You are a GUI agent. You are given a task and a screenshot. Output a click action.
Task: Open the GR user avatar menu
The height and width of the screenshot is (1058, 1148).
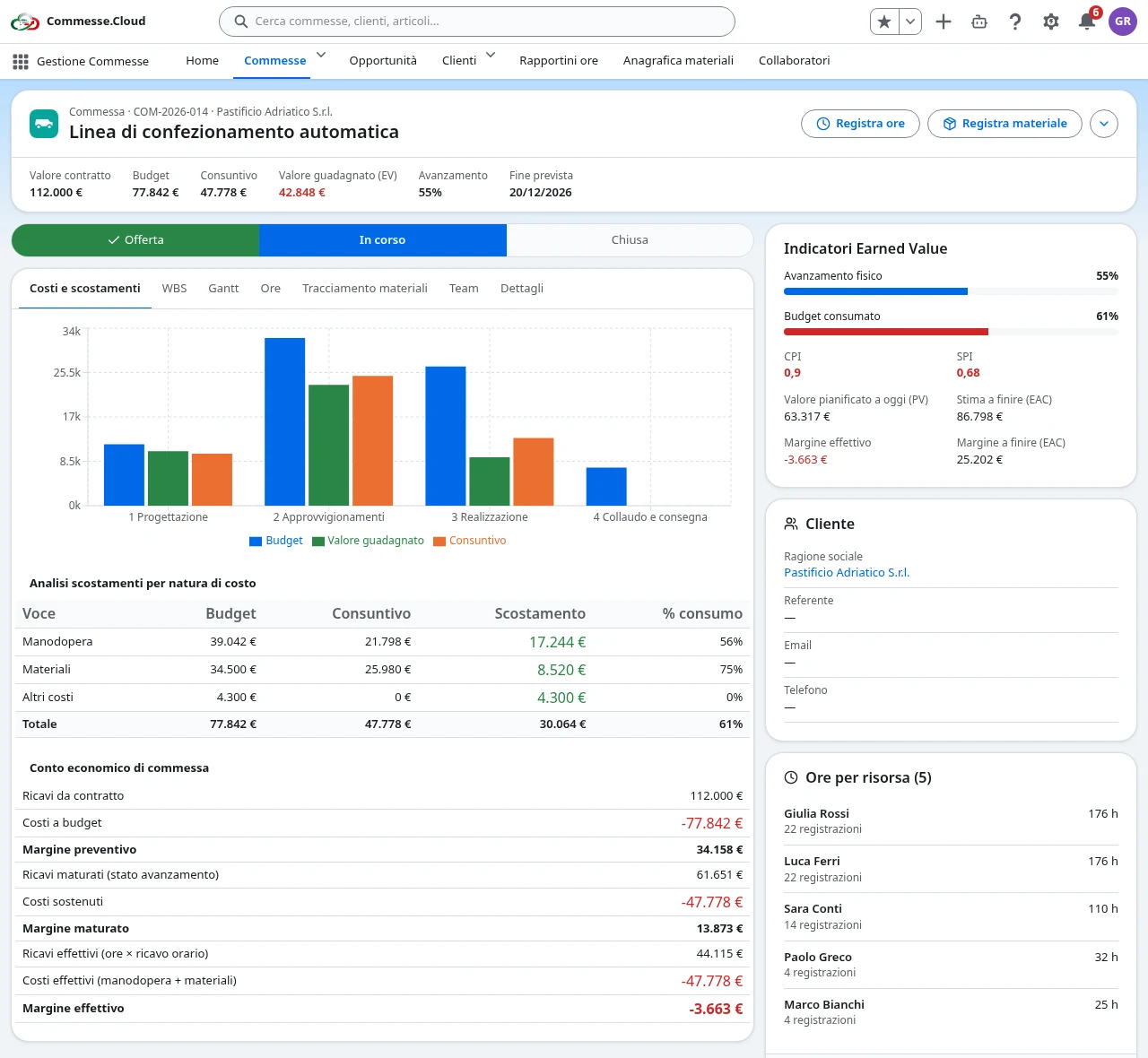[x=1123, y=22]
